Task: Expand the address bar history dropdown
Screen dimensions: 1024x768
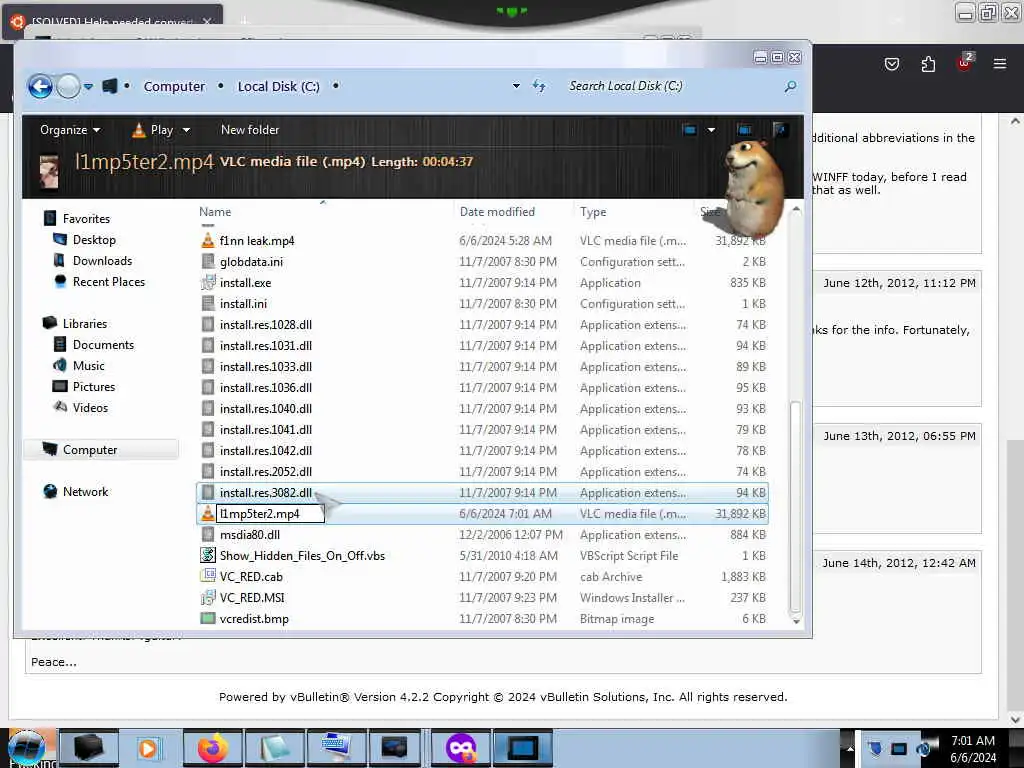Action: (516, 86)
